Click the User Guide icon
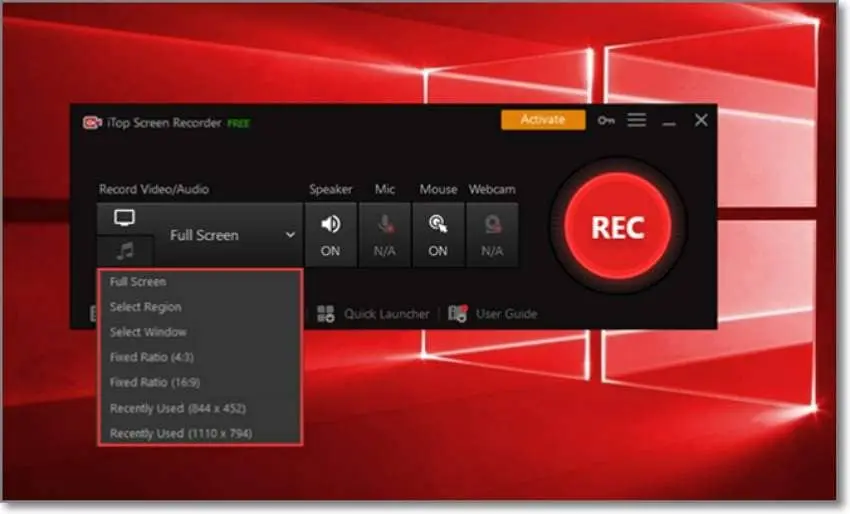Screen dimensions: 850x514 pos(458,313)
